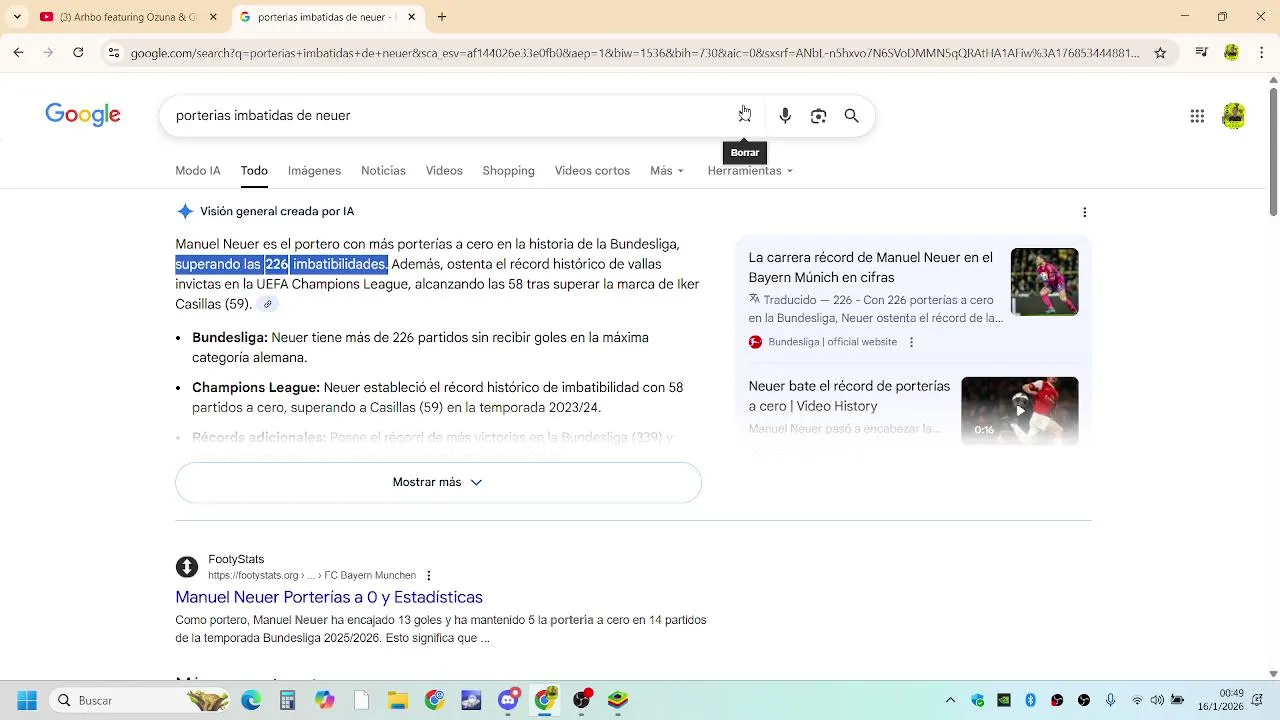1280x720 pixels.
Task: Expand the Más dropdown
Action: (667, 171)
